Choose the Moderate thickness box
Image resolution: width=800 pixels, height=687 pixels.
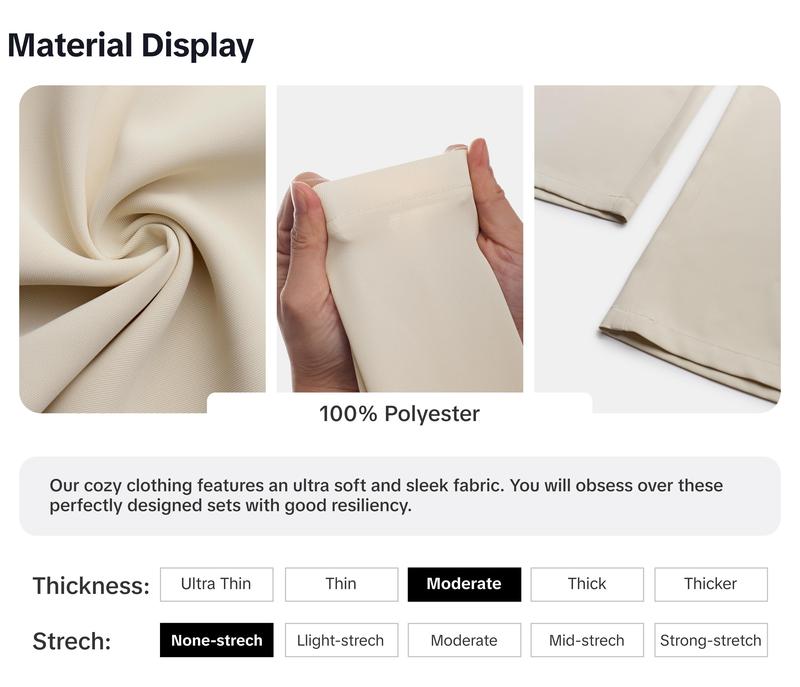click(x=464, y=584)
